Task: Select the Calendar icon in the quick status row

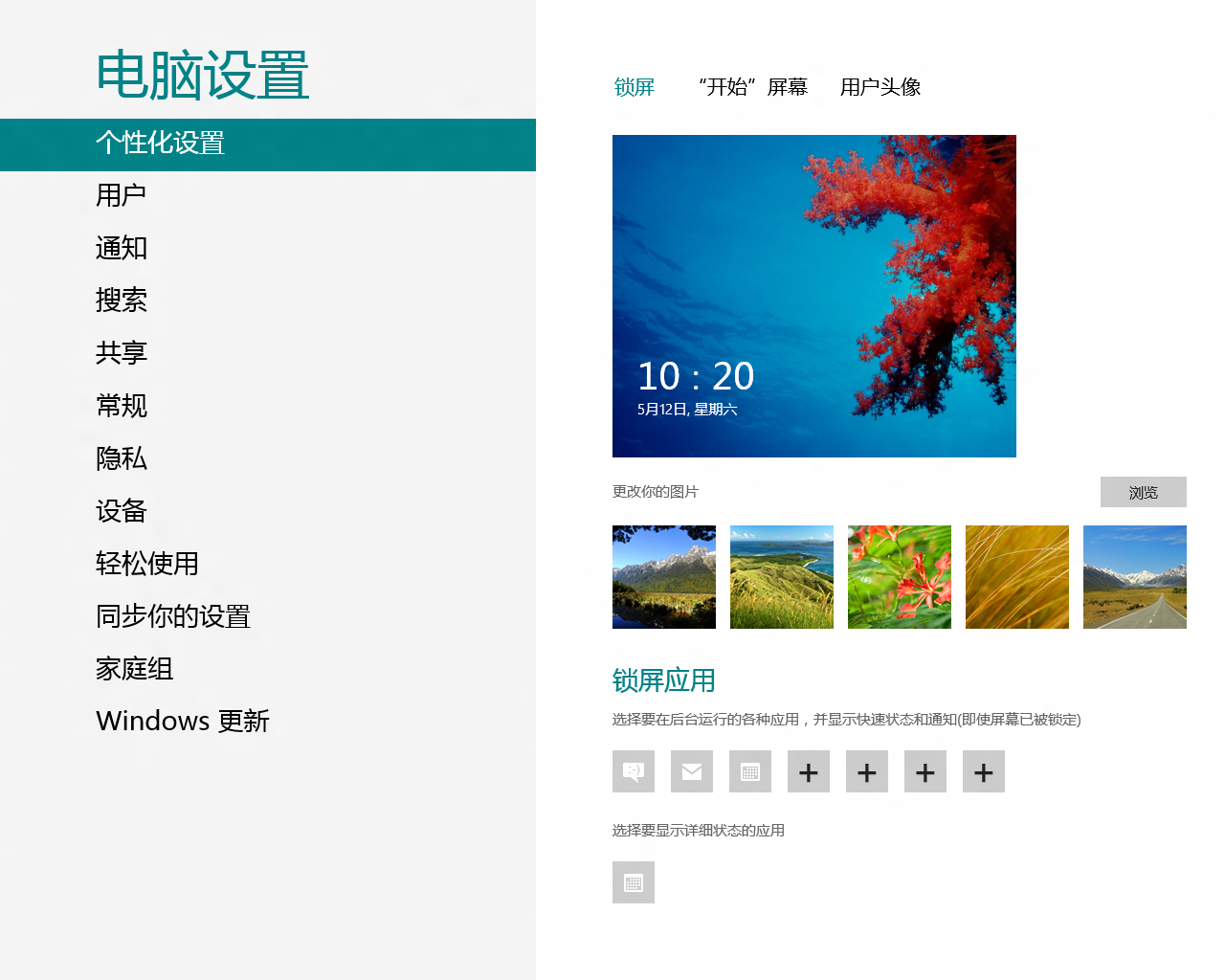Action: pos(750,771)
